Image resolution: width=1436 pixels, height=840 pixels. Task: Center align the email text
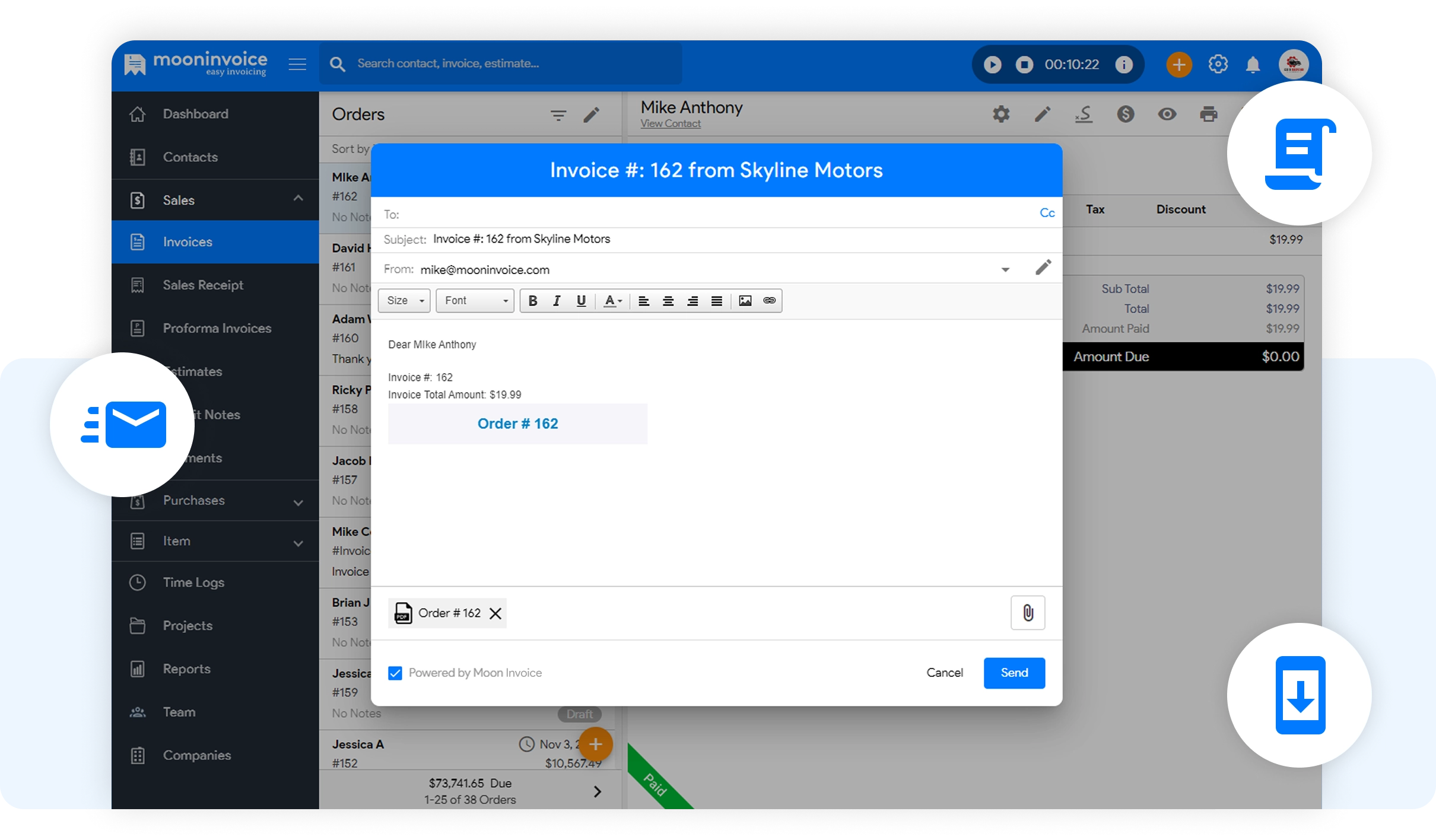point(668,301)
